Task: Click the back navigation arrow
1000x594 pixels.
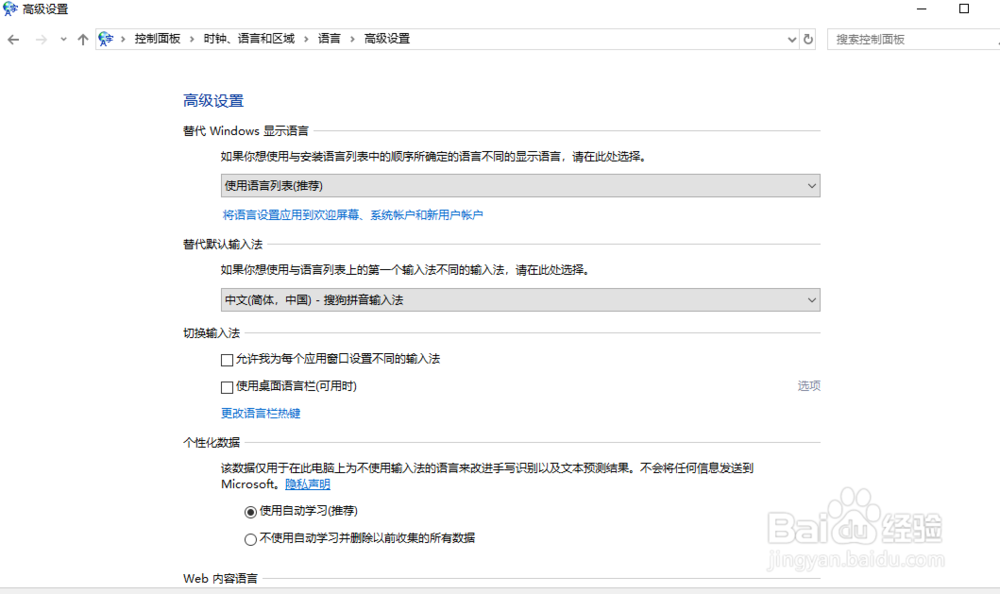Action: [13, 38]
